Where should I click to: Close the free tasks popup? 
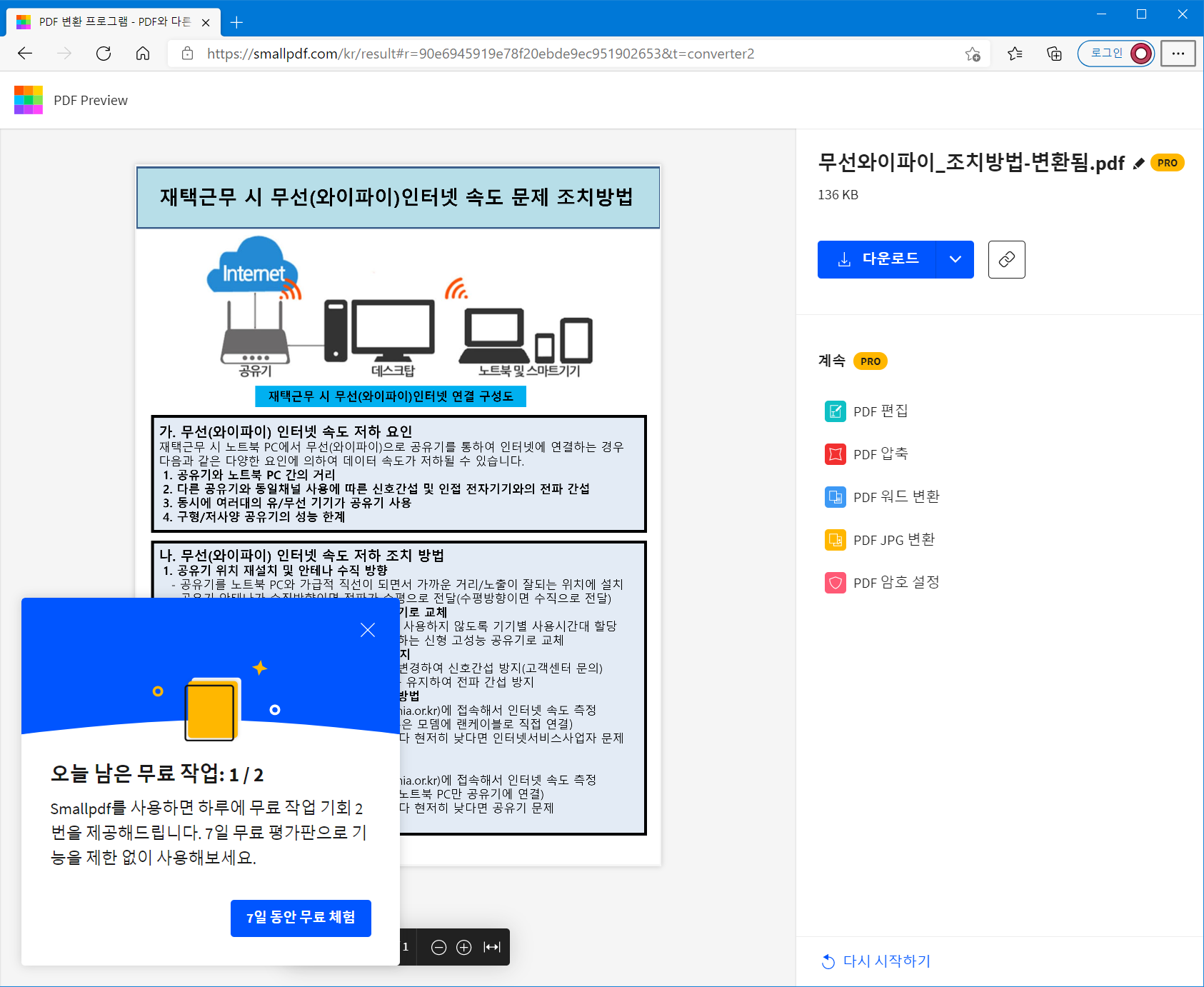pyautogui.click(x=368, y=630)
